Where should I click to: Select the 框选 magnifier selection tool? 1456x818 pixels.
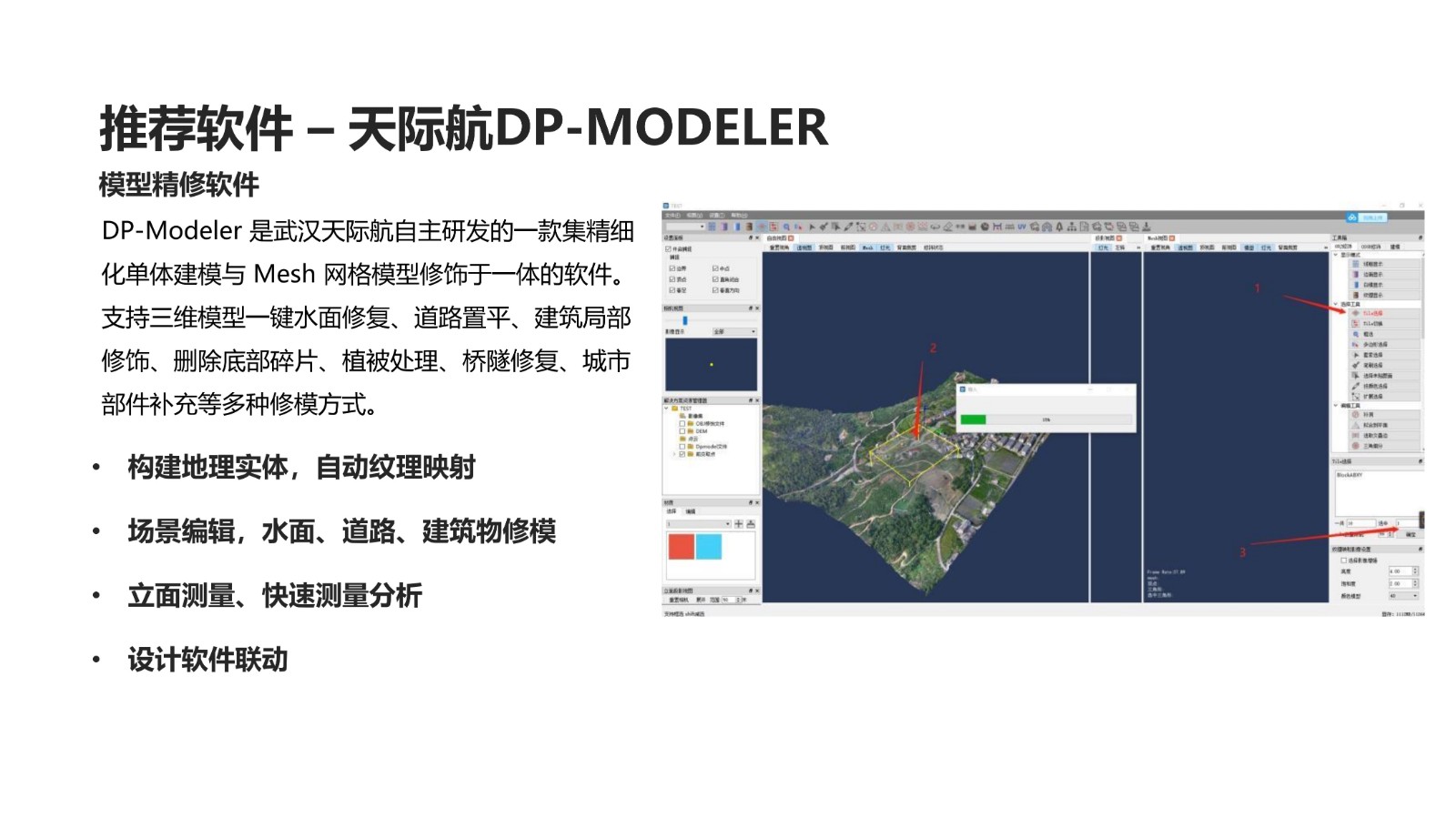tap(1367, 334)
